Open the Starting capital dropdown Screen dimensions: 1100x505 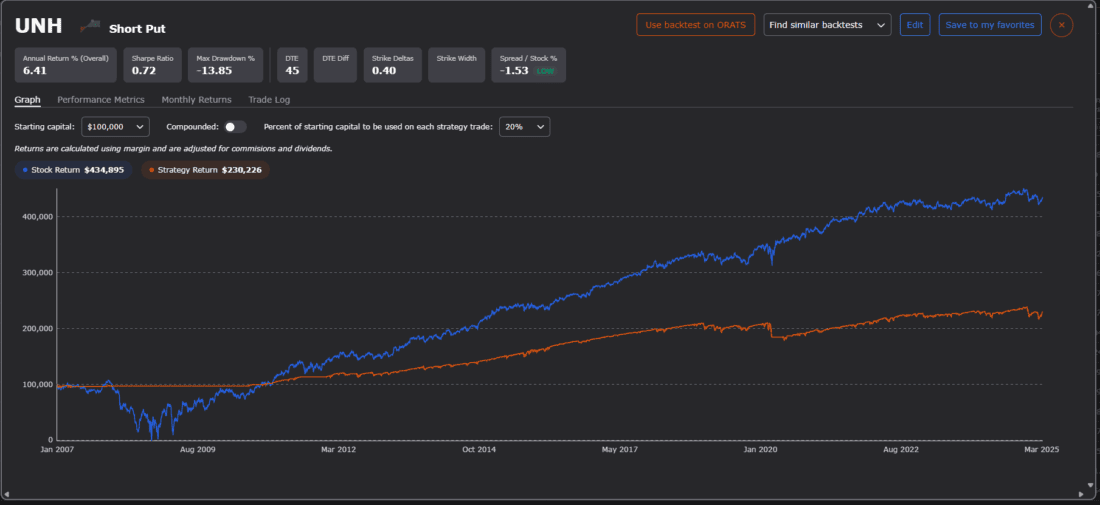[116, 127]
